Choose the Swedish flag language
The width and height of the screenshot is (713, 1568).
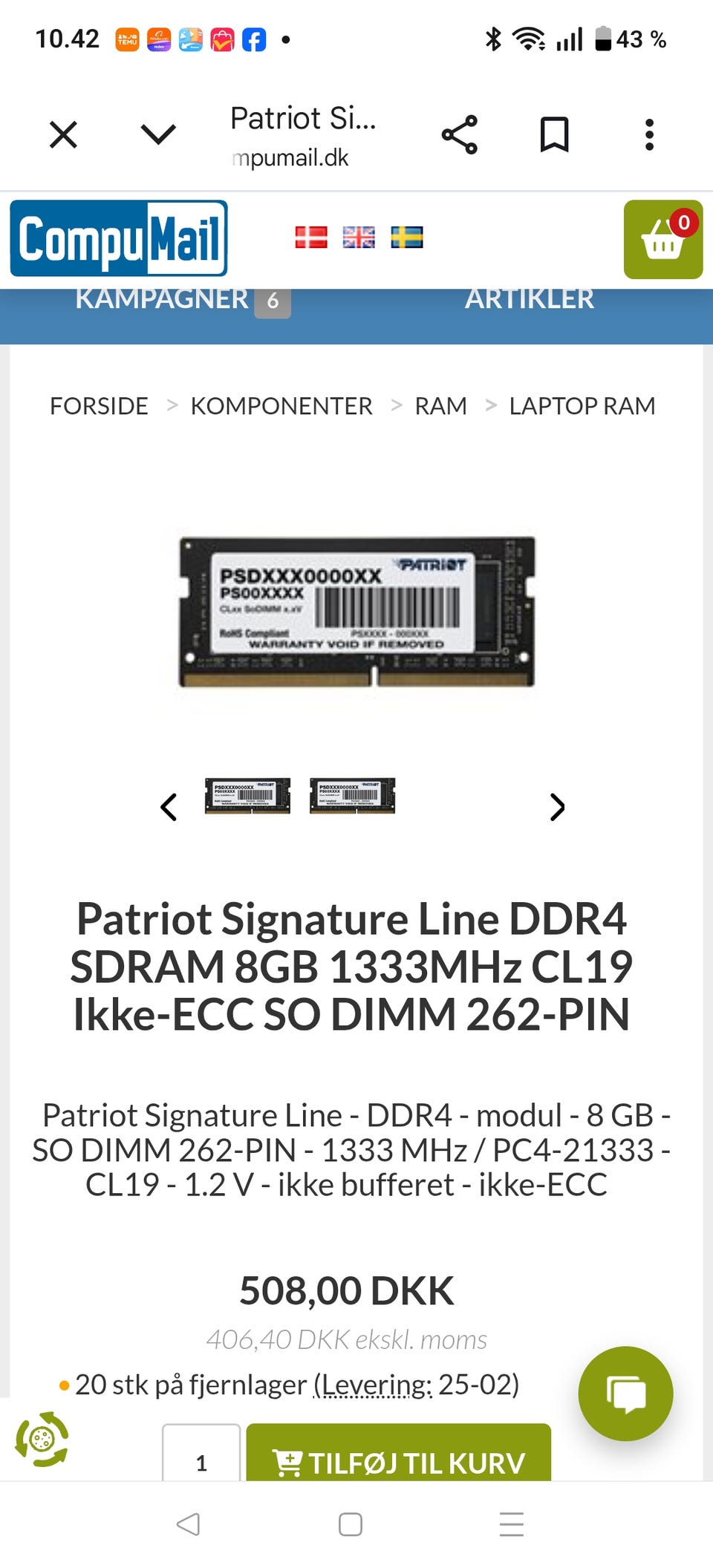[407, 238]
